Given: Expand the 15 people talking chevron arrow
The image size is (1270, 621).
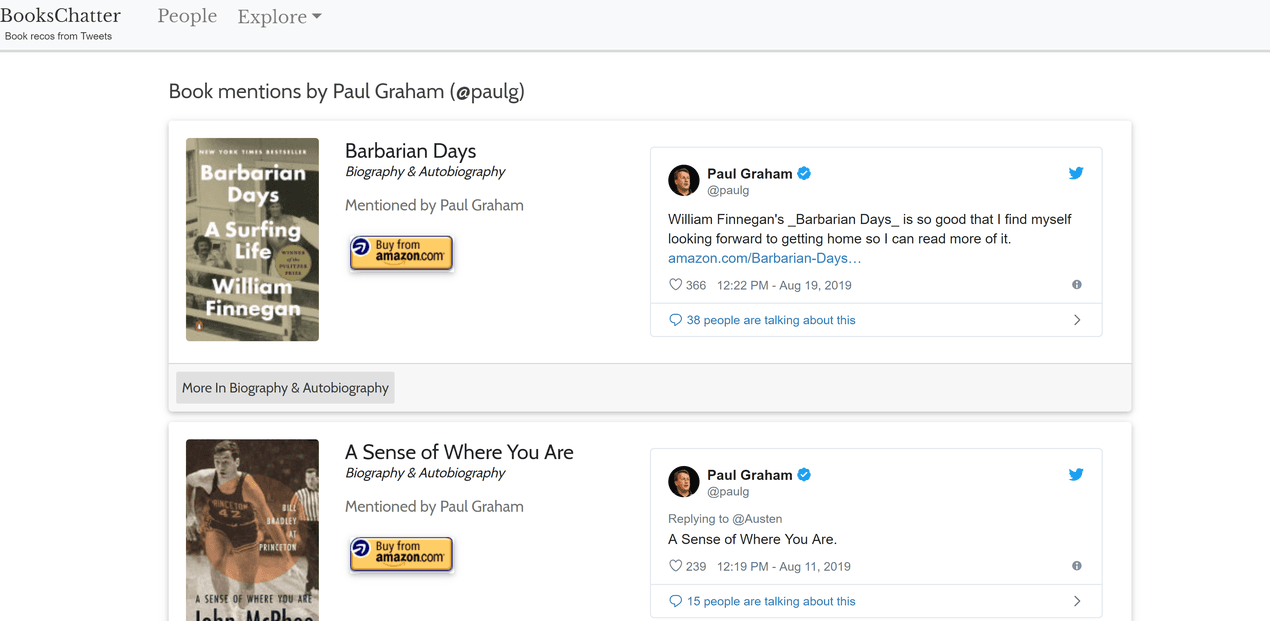Looking at the screenshot, I should (x=1077, y=601).
